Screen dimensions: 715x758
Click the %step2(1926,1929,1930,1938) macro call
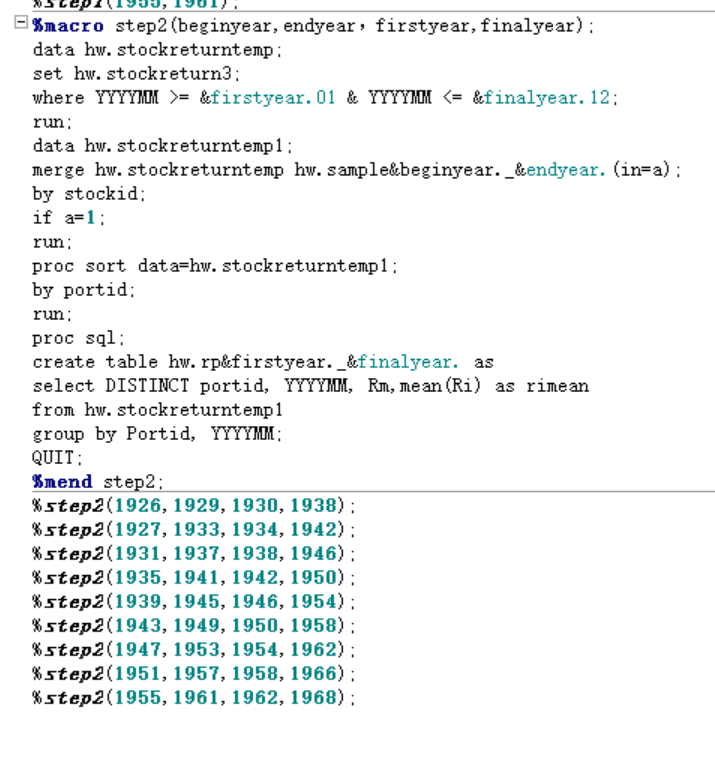(193, 506)
